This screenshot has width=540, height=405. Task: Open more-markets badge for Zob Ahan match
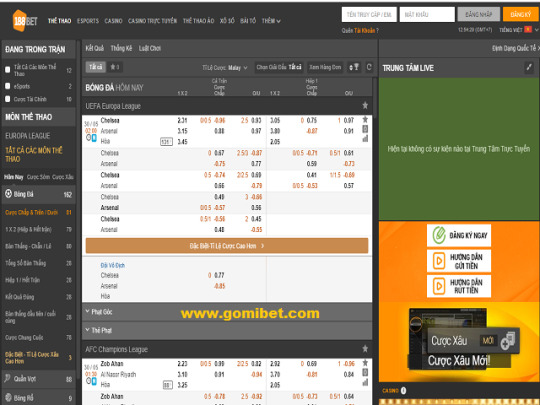[167, 385]
